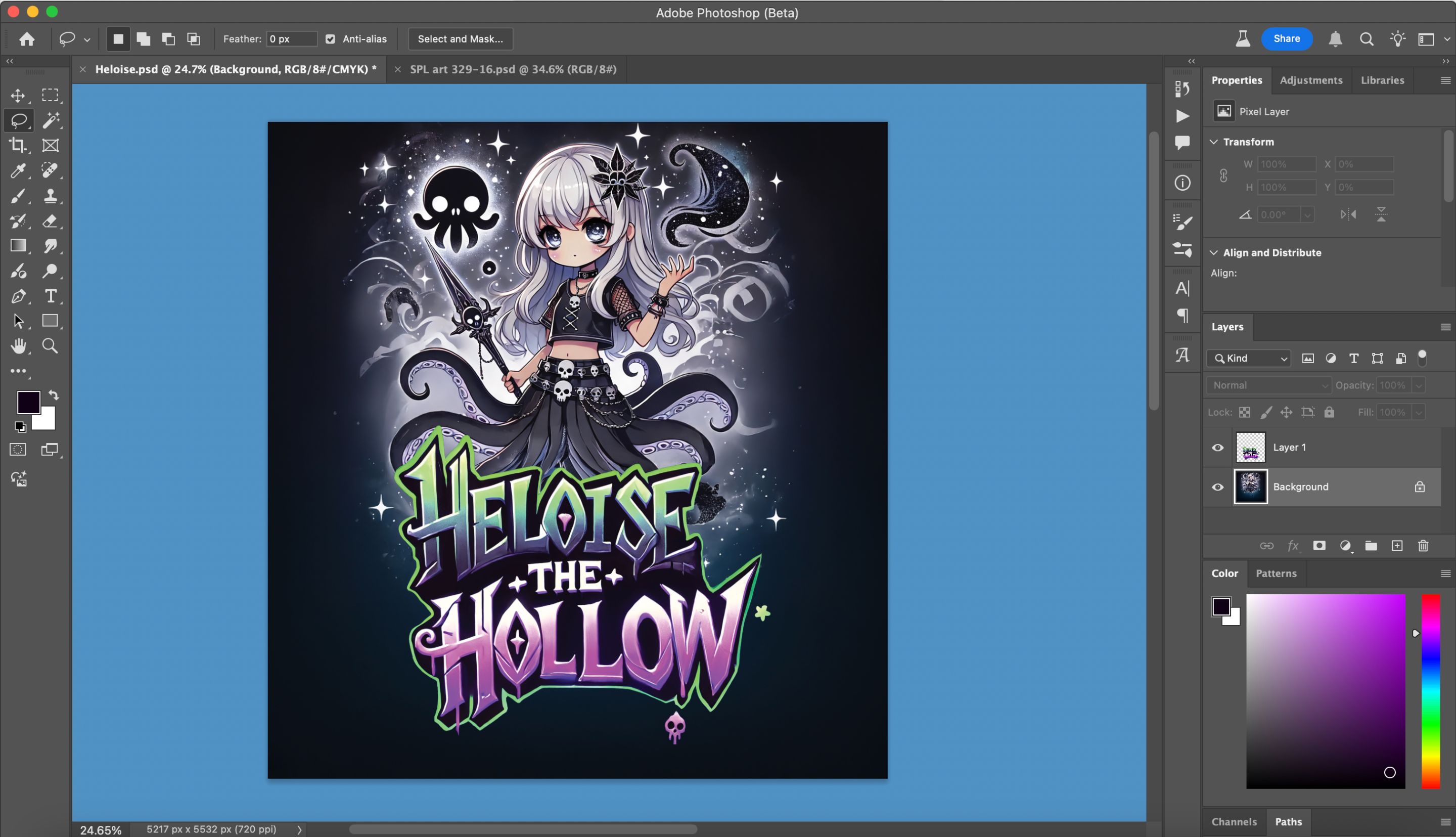The height and width of the screenshot is (837, 1456).
Task: Switch to the Patterns tab
Action: click(x=1276, y=573)
